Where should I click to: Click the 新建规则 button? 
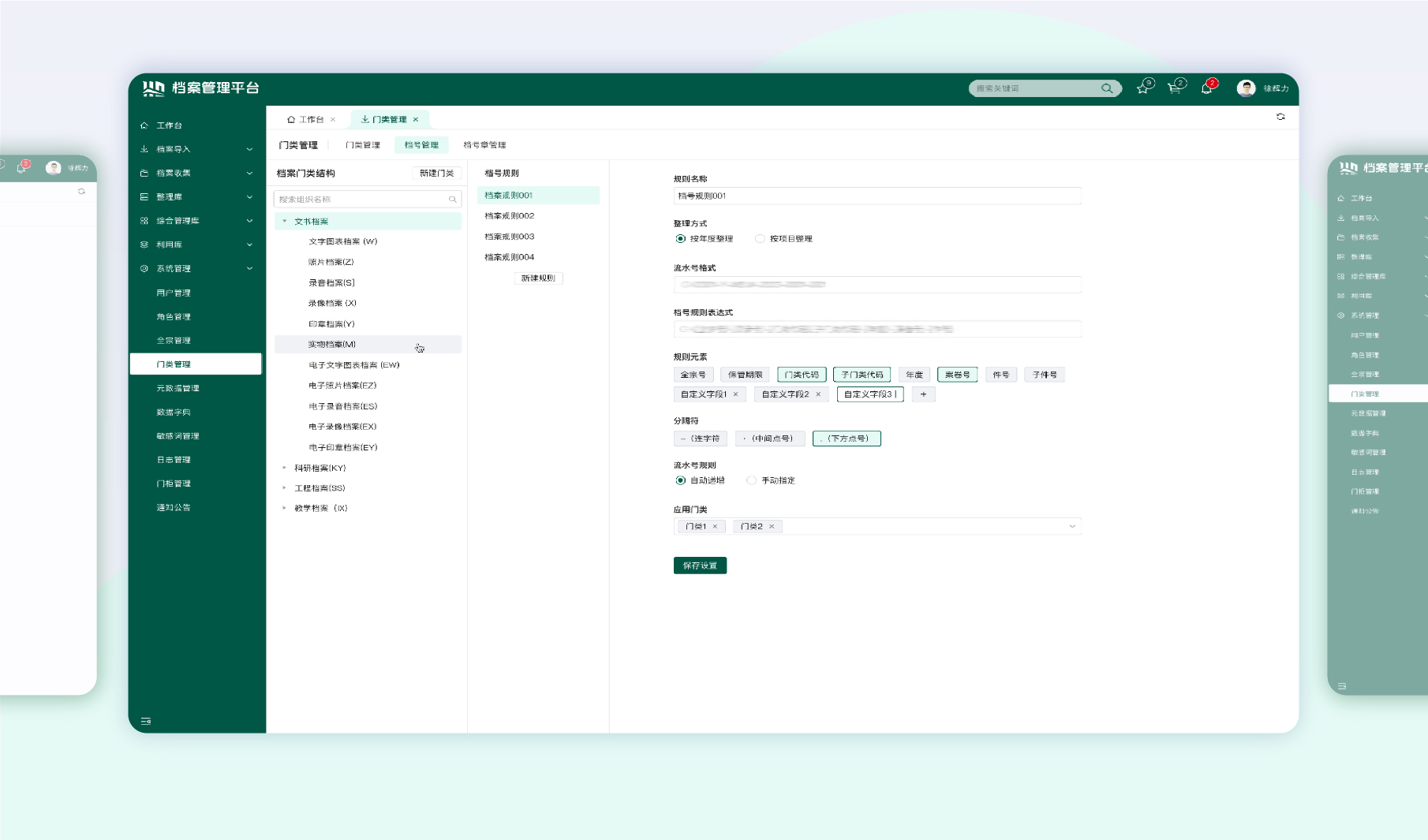click(538, 278)
